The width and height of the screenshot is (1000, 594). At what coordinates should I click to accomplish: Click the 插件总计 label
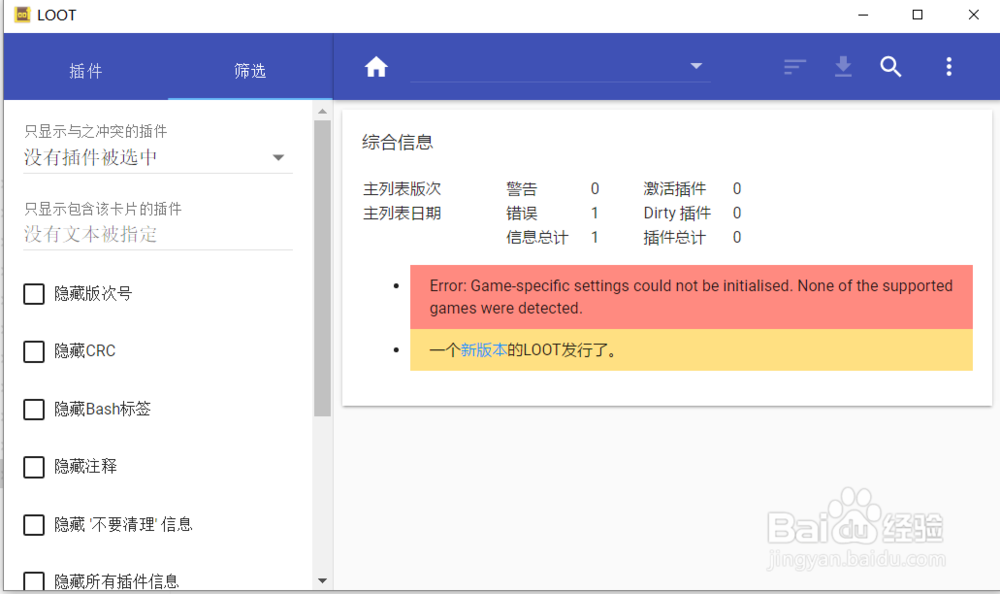pyautogui.click(x=675, y=238)
